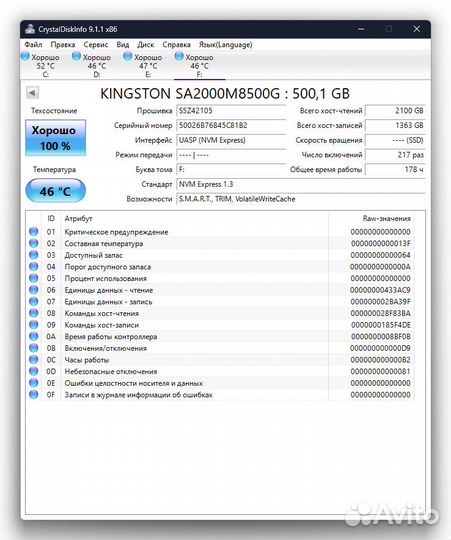Image resolution: width=451 pixels, height=540 pixels.
Task: Select Критическое предупреждение attribute text
Action: click(116, 232)
